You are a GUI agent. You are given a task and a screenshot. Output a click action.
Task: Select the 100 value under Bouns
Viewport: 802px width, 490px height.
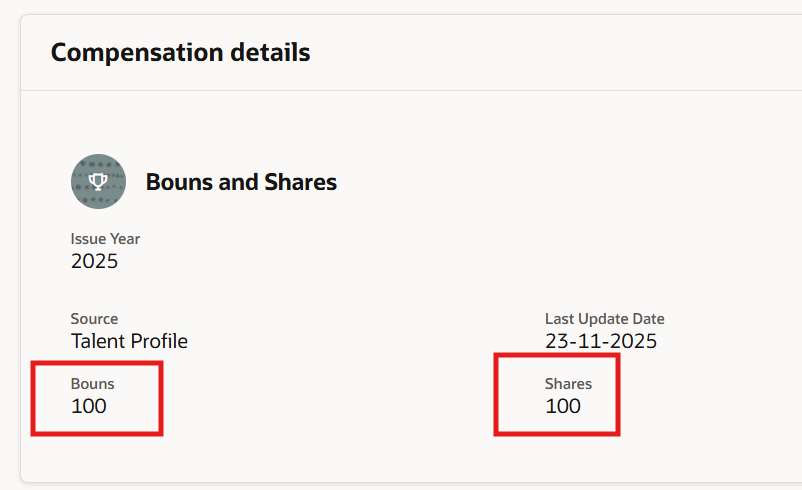88,406
